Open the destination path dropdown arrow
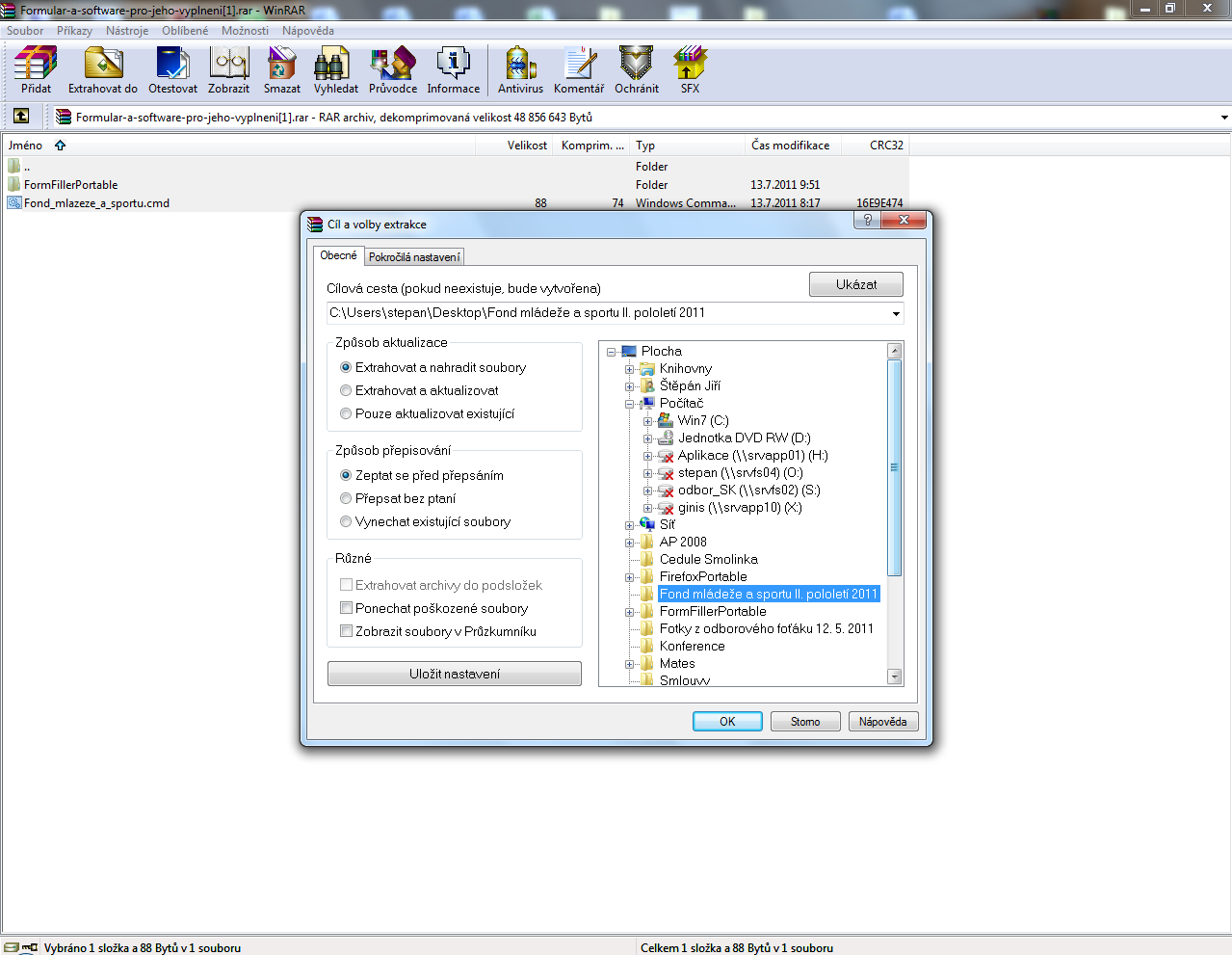The image size is (1232, 955). (896, 313)
